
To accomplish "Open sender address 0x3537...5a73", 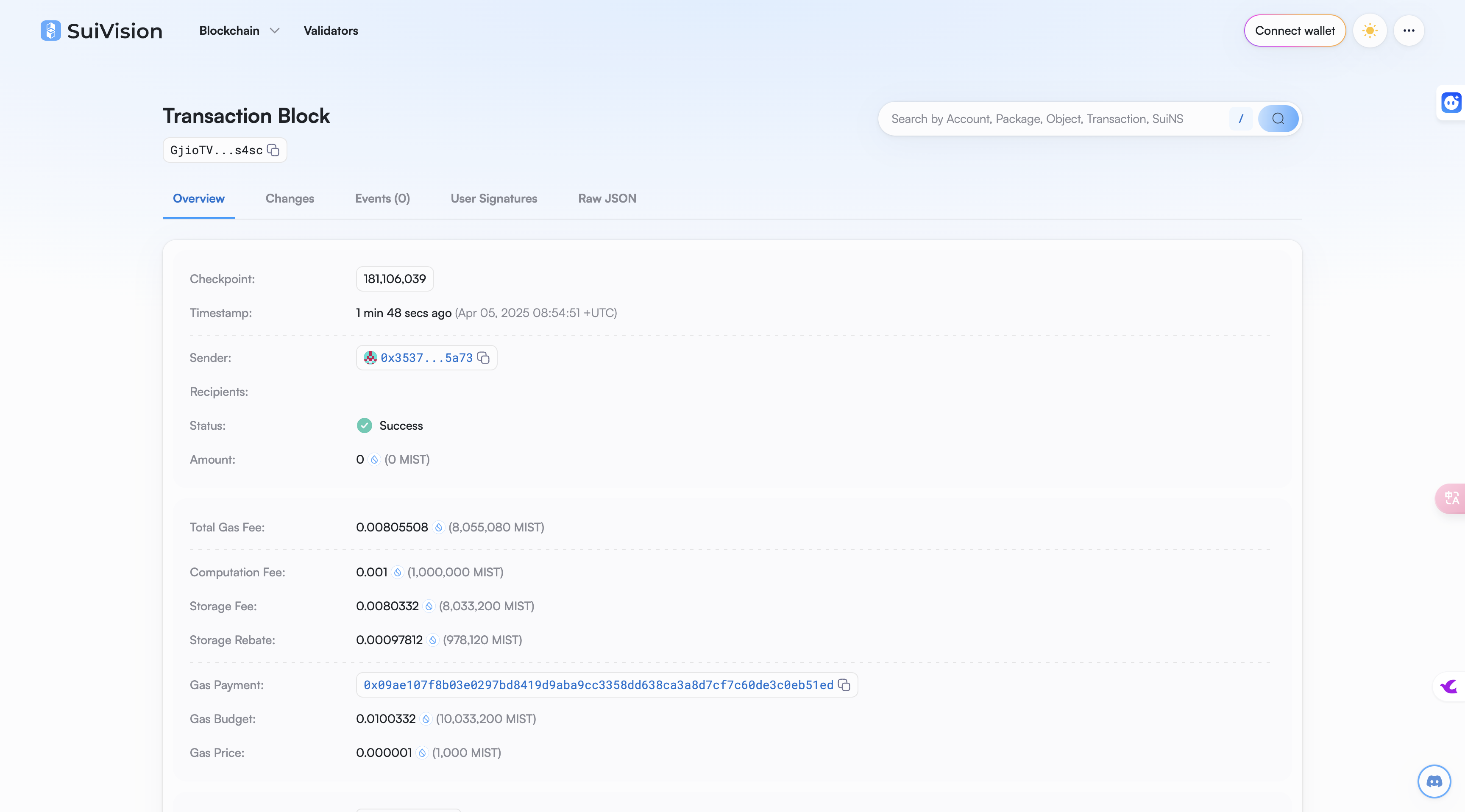I will coord(426,358).
